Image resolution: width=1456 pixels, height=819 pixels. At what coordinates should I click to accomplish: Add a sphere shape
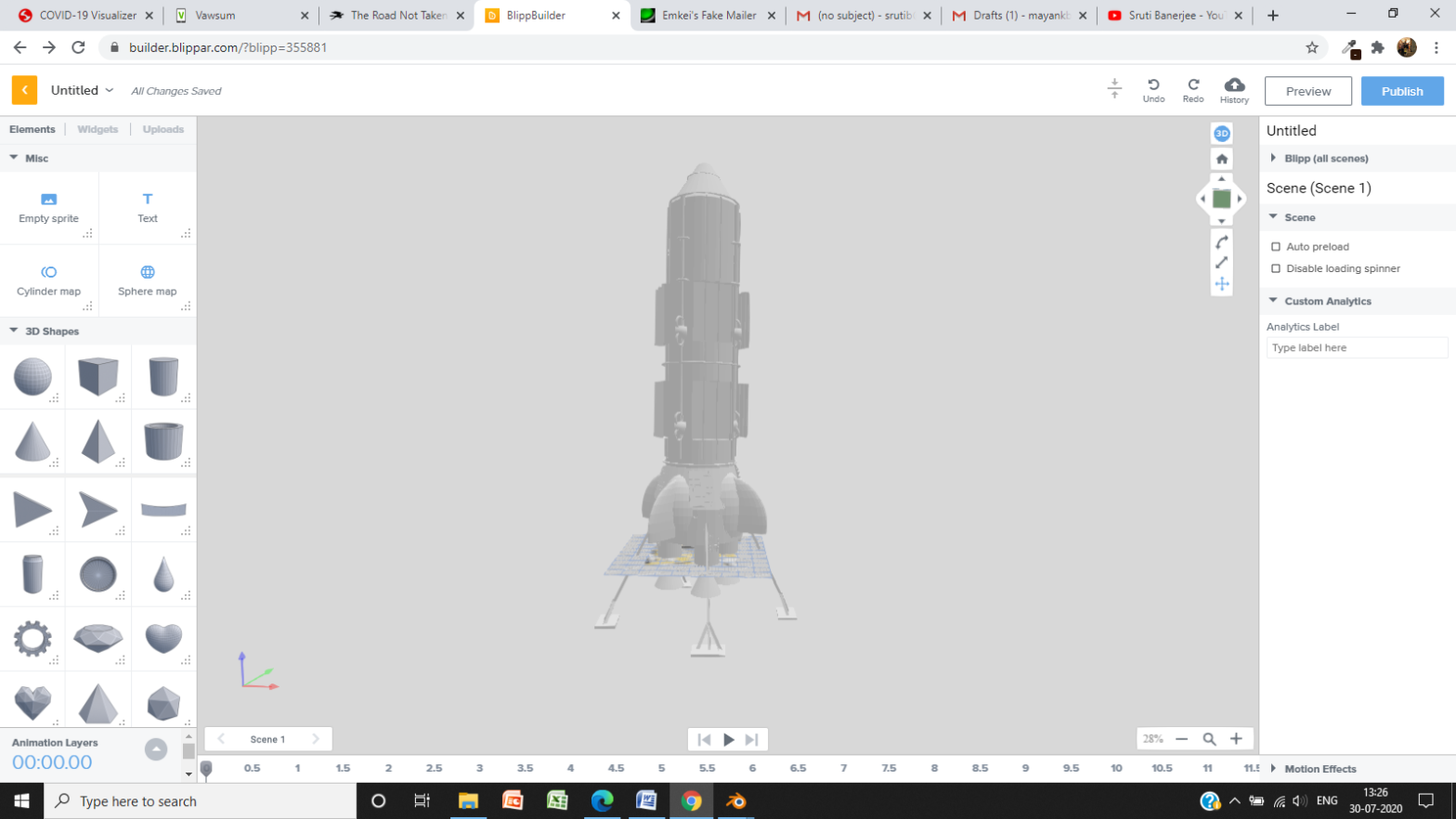click(x=32, y=377)
